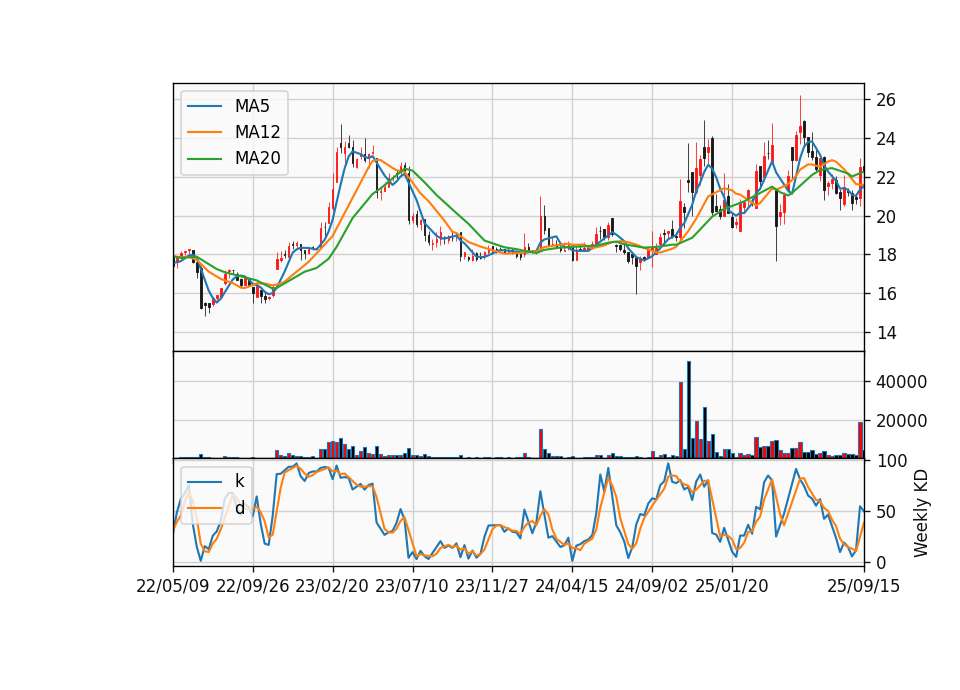Click the volume axis value 40000

(901, 382)
